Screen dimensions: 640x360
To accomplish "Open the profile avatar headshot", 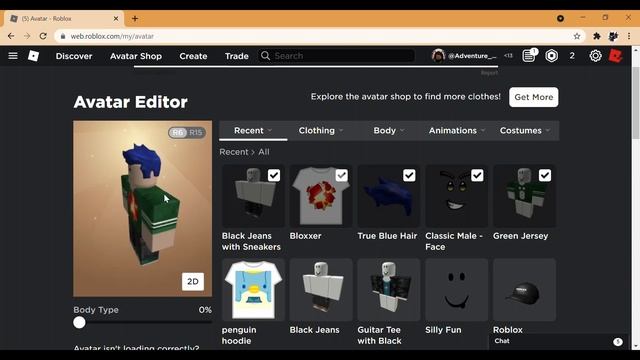I will [438, 56].
